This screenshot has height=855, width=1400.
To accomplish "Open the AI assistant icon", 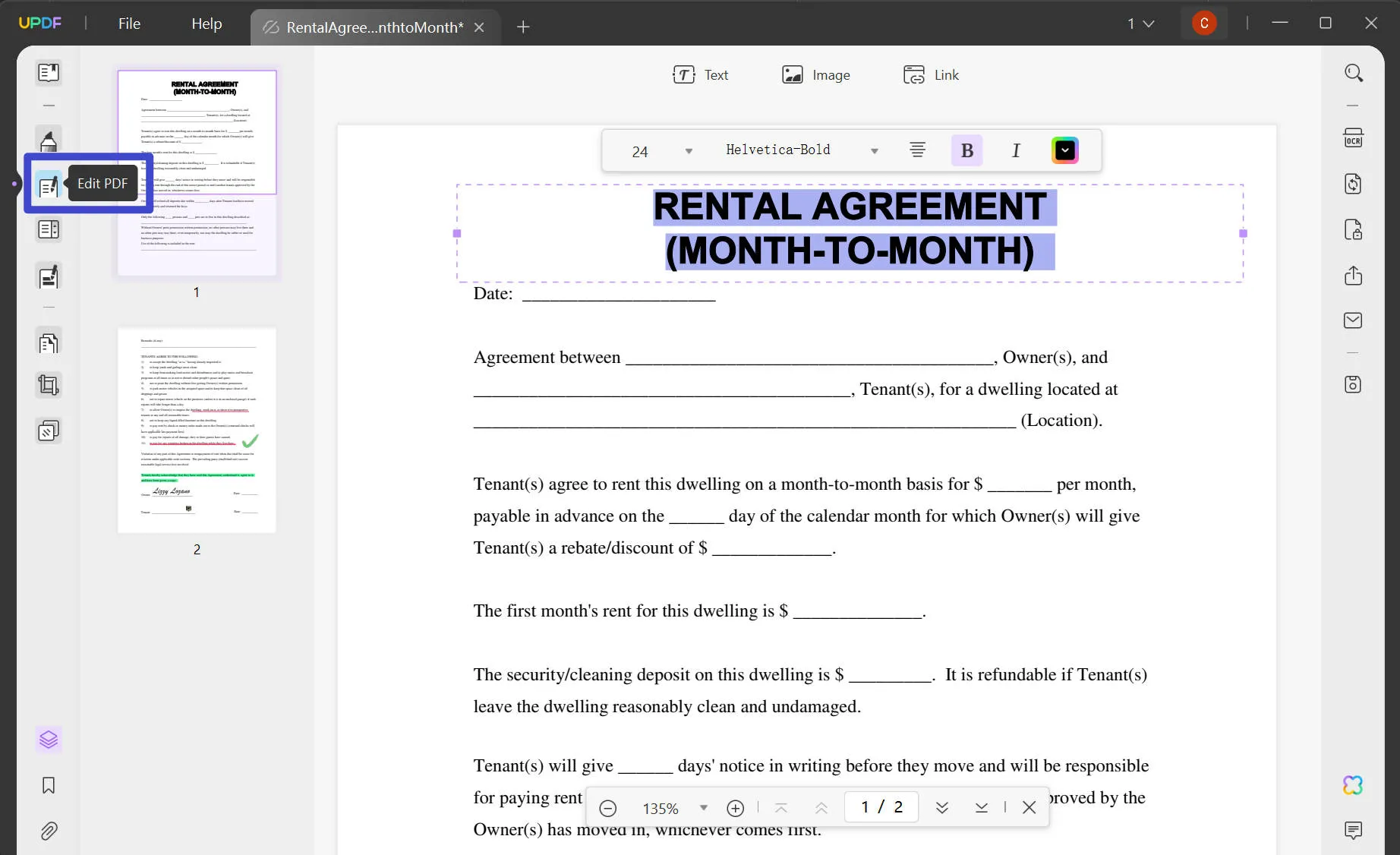I will click(x=1354, y=785).
